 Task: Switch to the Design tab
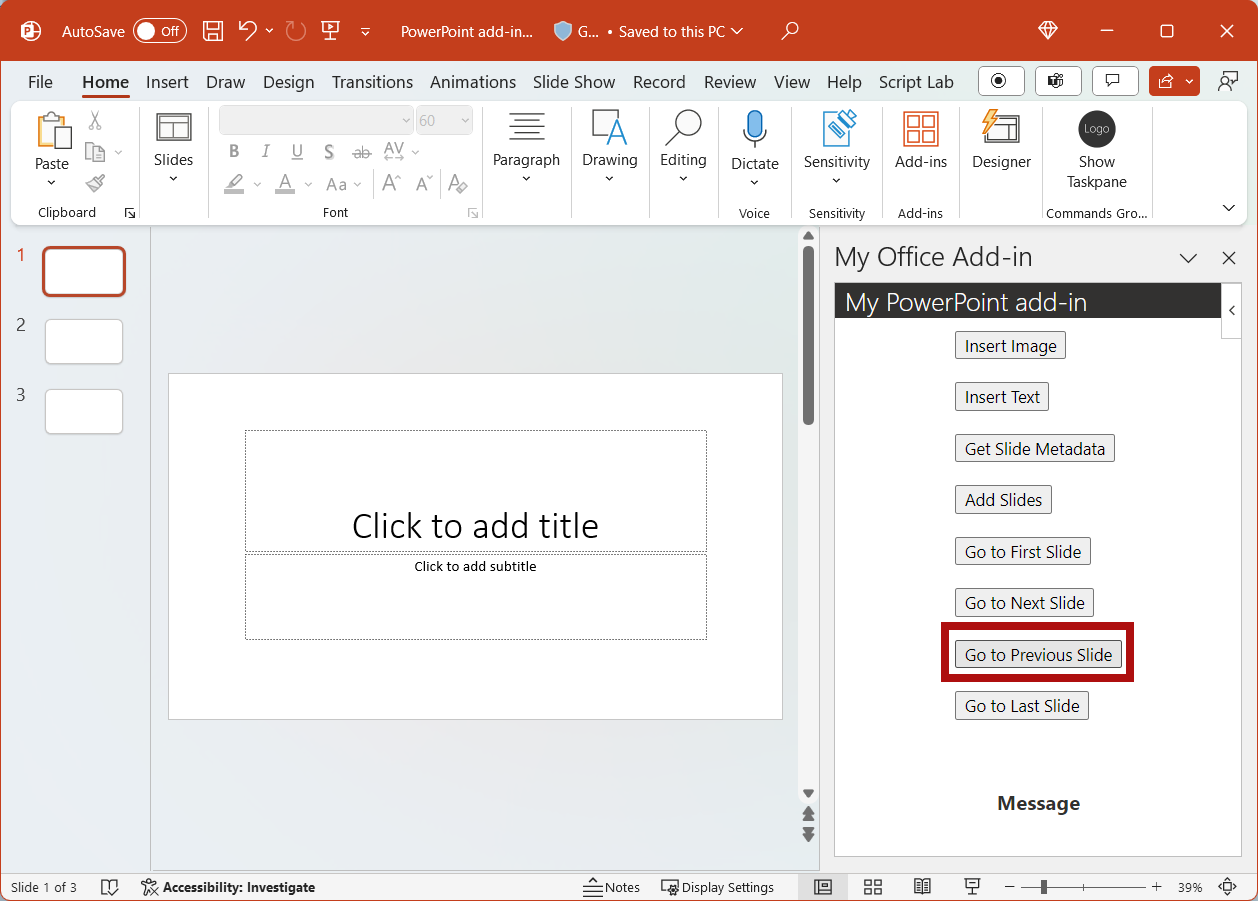(x=289, y=82)
